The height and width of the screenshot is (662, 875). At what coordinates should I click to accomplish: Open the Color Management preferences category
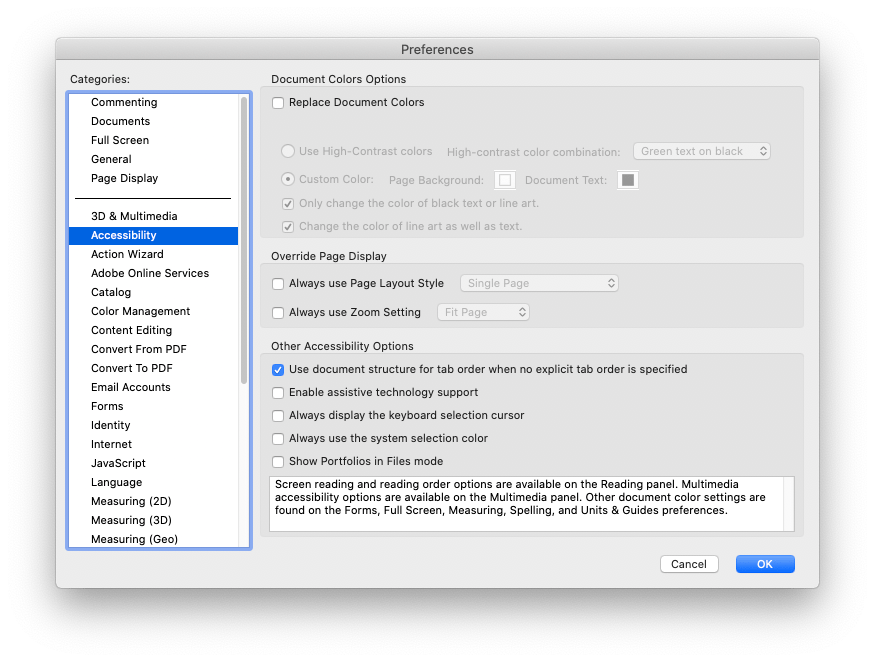(x=140, y=311)
